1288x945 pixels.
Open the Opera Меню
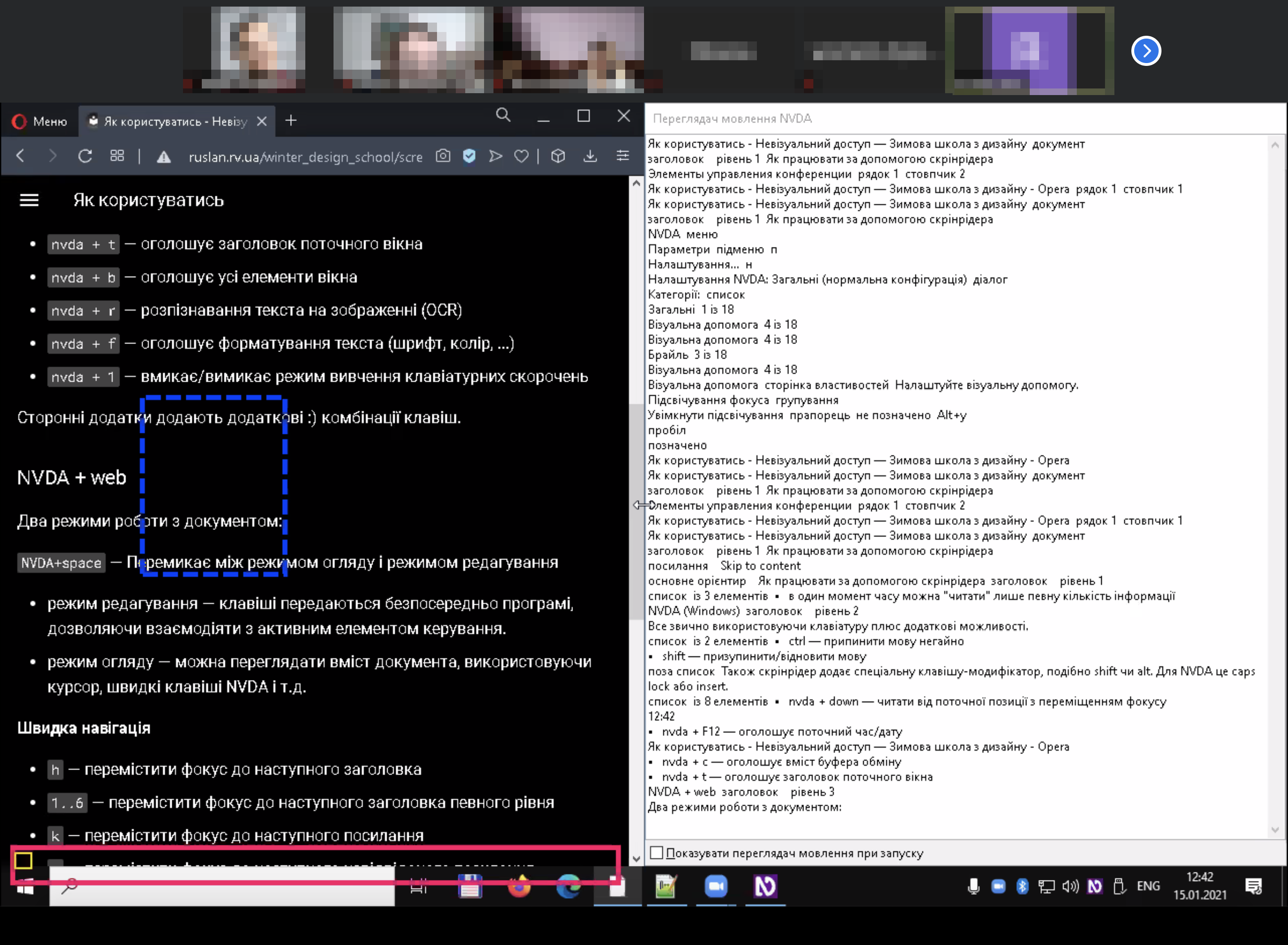click(40, 120)
